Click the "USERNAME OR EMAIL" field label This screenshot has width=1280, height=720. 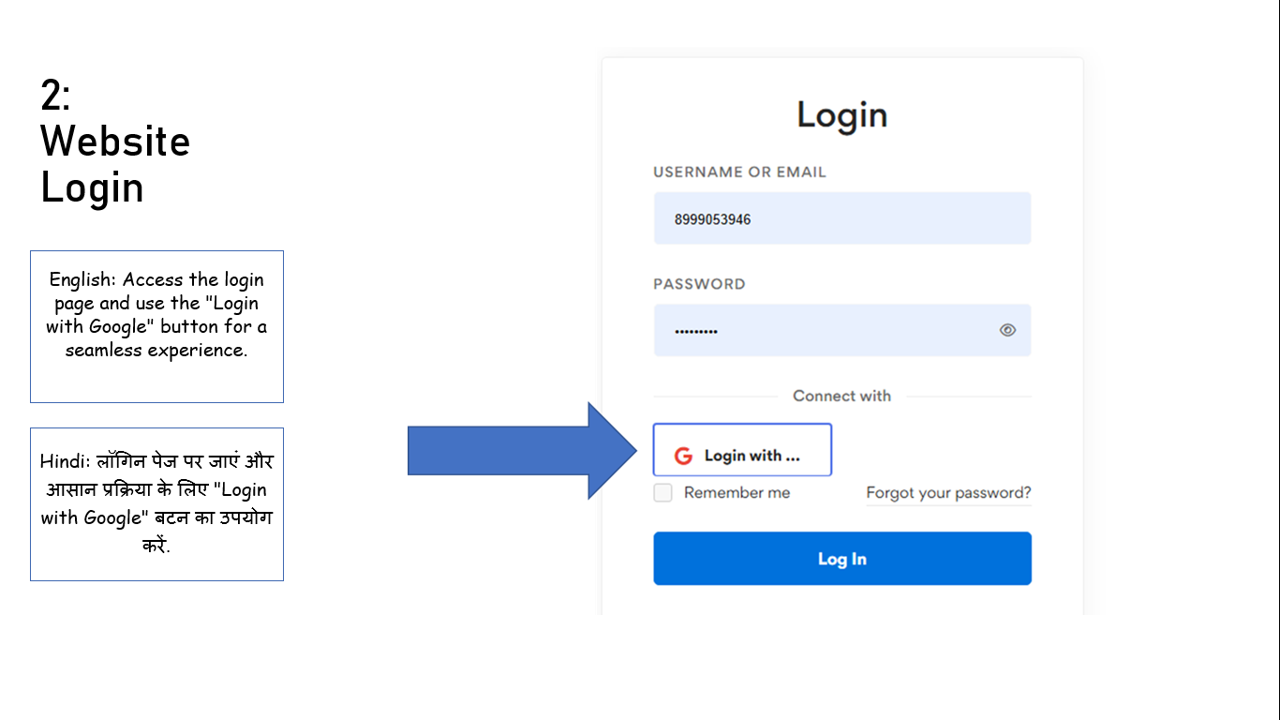740,172
